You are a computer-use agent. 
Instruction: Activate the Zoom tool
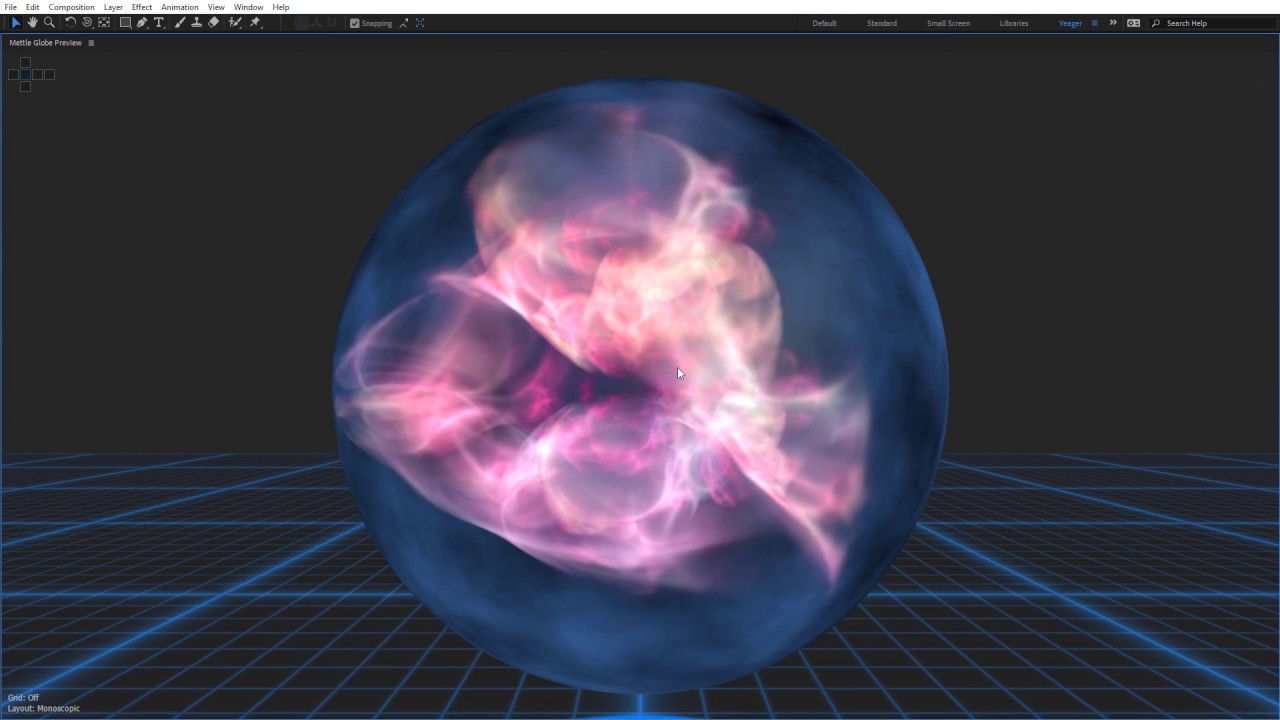(x=49, y=22)
